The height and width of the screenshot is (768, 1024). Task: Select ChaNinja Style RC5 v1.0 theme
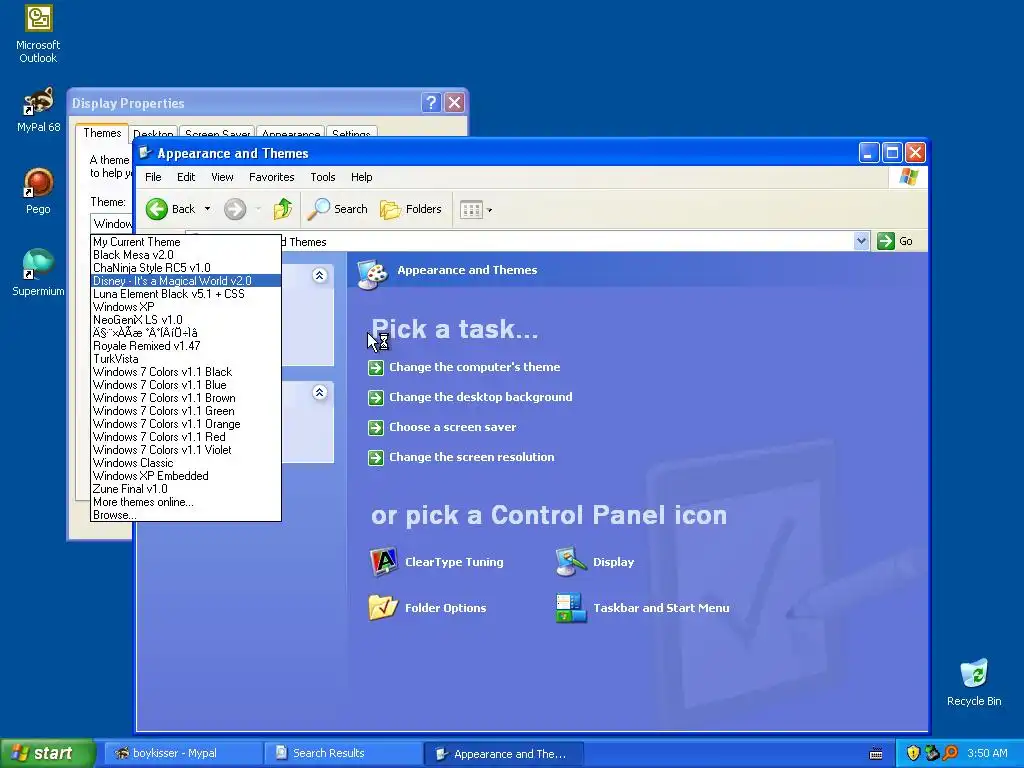click(x=186, y=268)
